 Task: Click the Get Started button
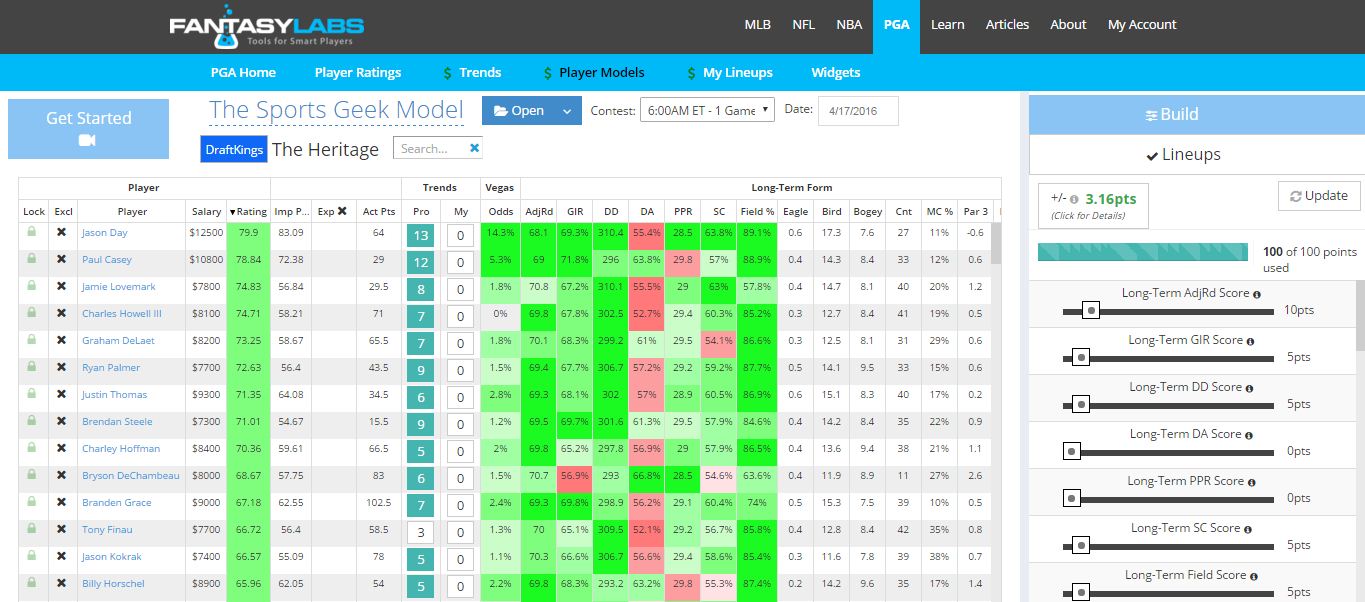[88, 128]
